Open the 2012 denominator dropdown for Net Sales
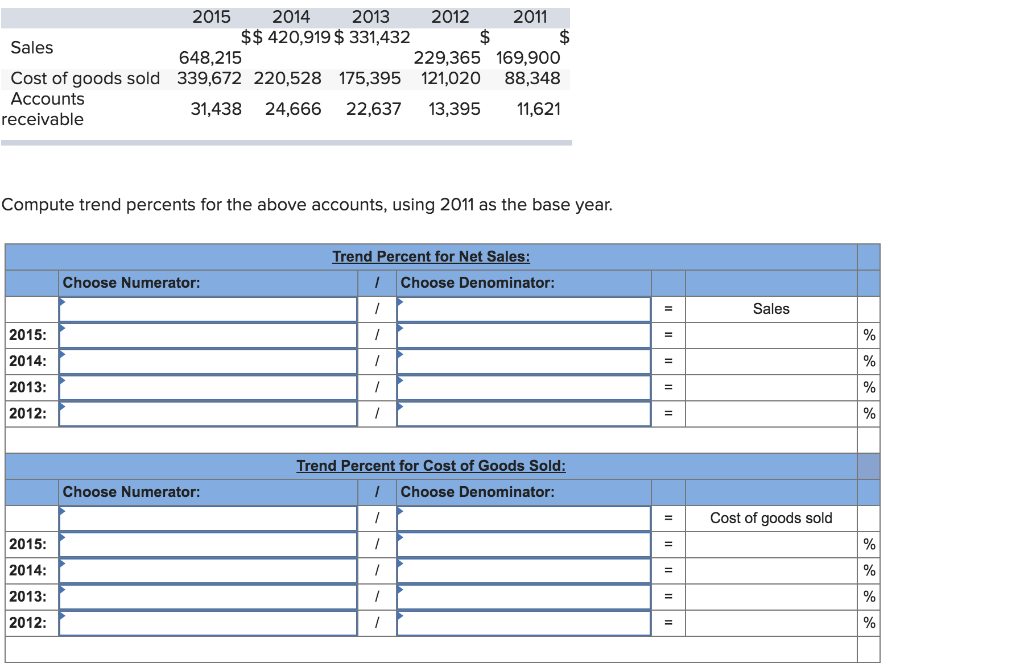Image resolution: width=1024 pixels, height=663 pixels. 520,413
